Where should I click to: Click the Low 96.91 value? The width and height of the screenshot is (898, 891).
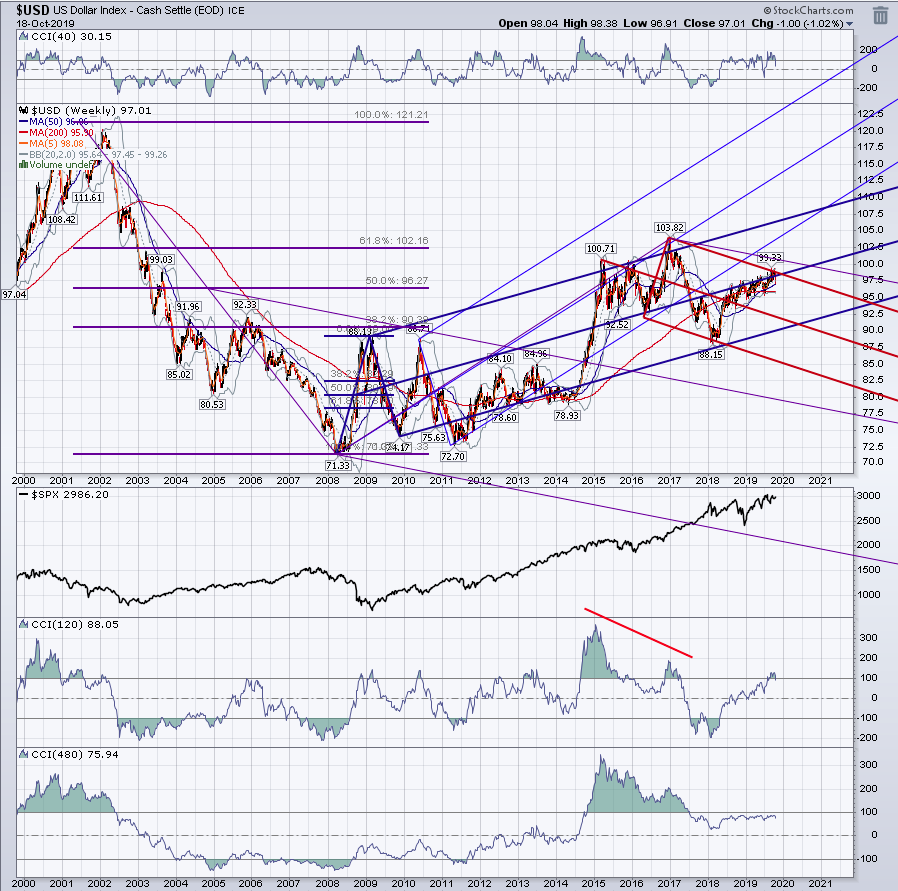point(650,23)
